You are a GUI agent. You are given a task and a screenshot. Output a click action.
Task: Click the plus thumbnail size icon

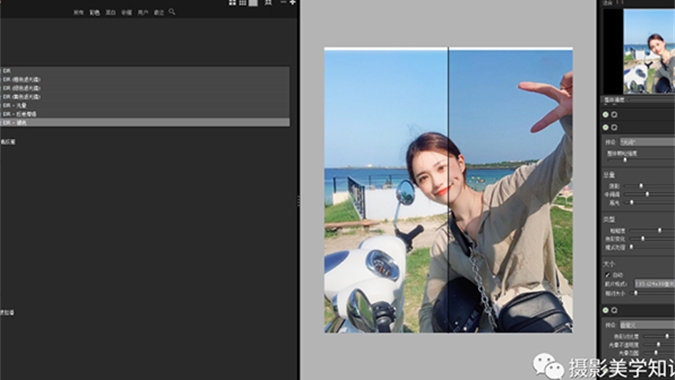pyautogui.click(x=293, y=2)
